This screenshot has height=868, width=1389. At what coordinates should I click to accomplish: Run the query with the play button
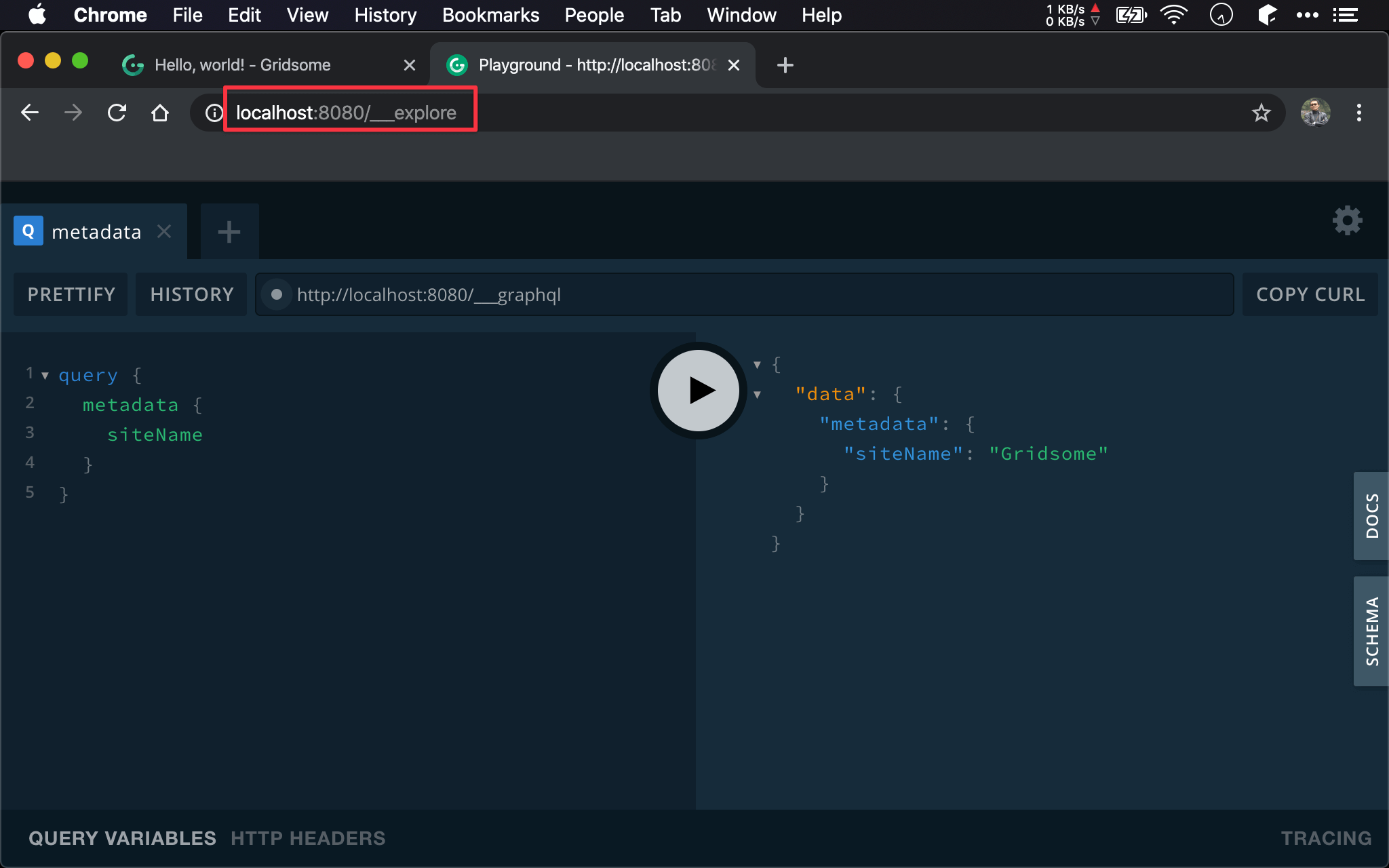point(699,391)
